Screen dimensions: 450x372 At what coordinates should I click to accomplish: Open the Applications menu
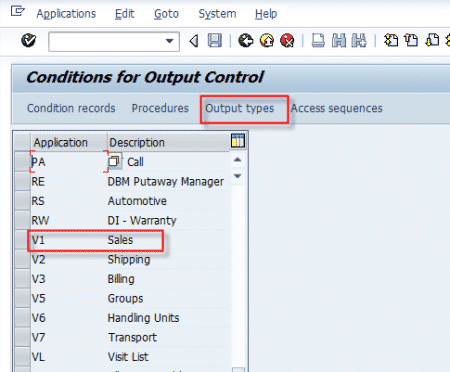coord(66,14)
